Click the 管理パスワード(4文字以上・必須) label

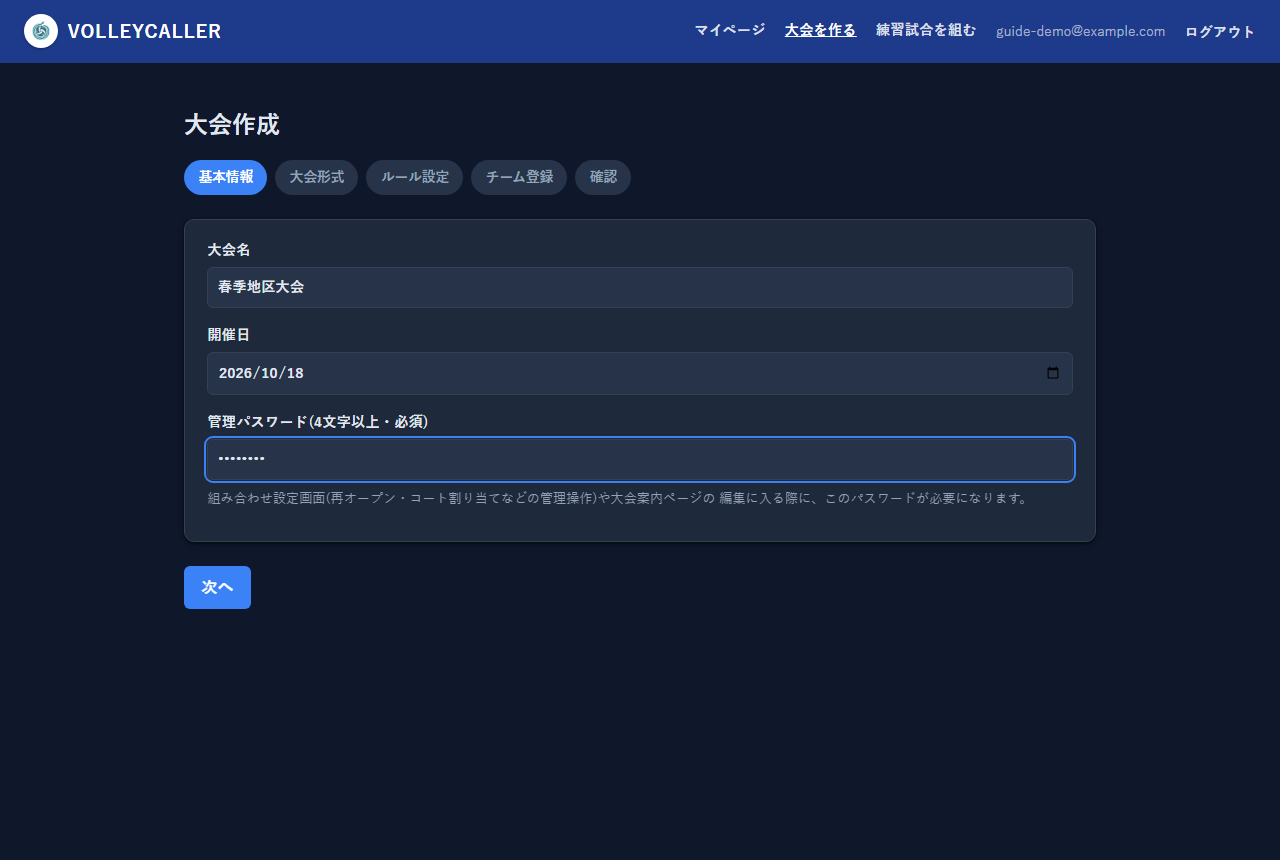(x=318, y=421)
